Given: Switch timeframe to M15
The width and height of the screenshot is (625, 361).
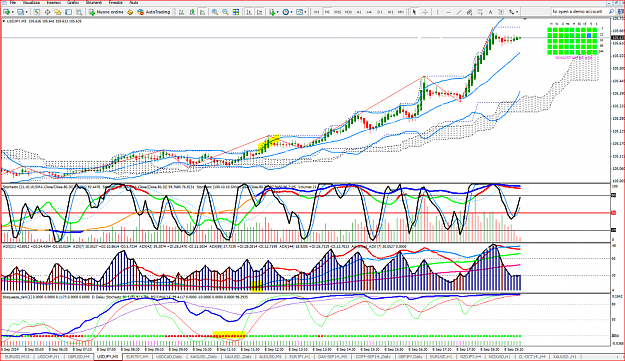Looking at the screenshot, I should (338, 12).
